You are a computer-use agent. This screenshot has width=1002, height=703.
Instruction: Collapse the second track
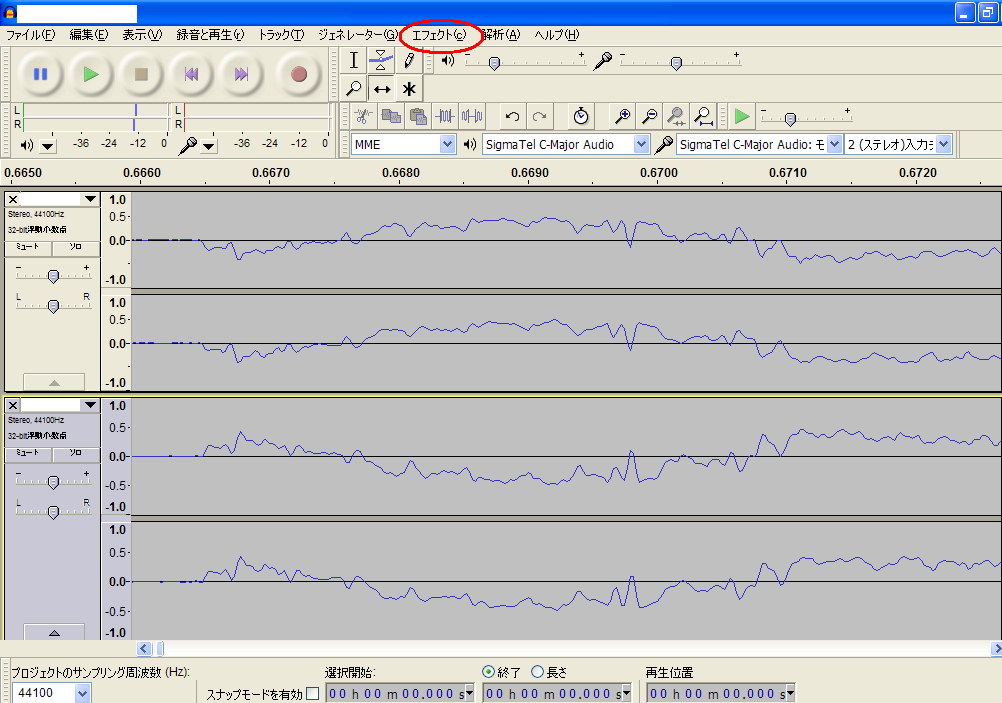click(54, 632)
